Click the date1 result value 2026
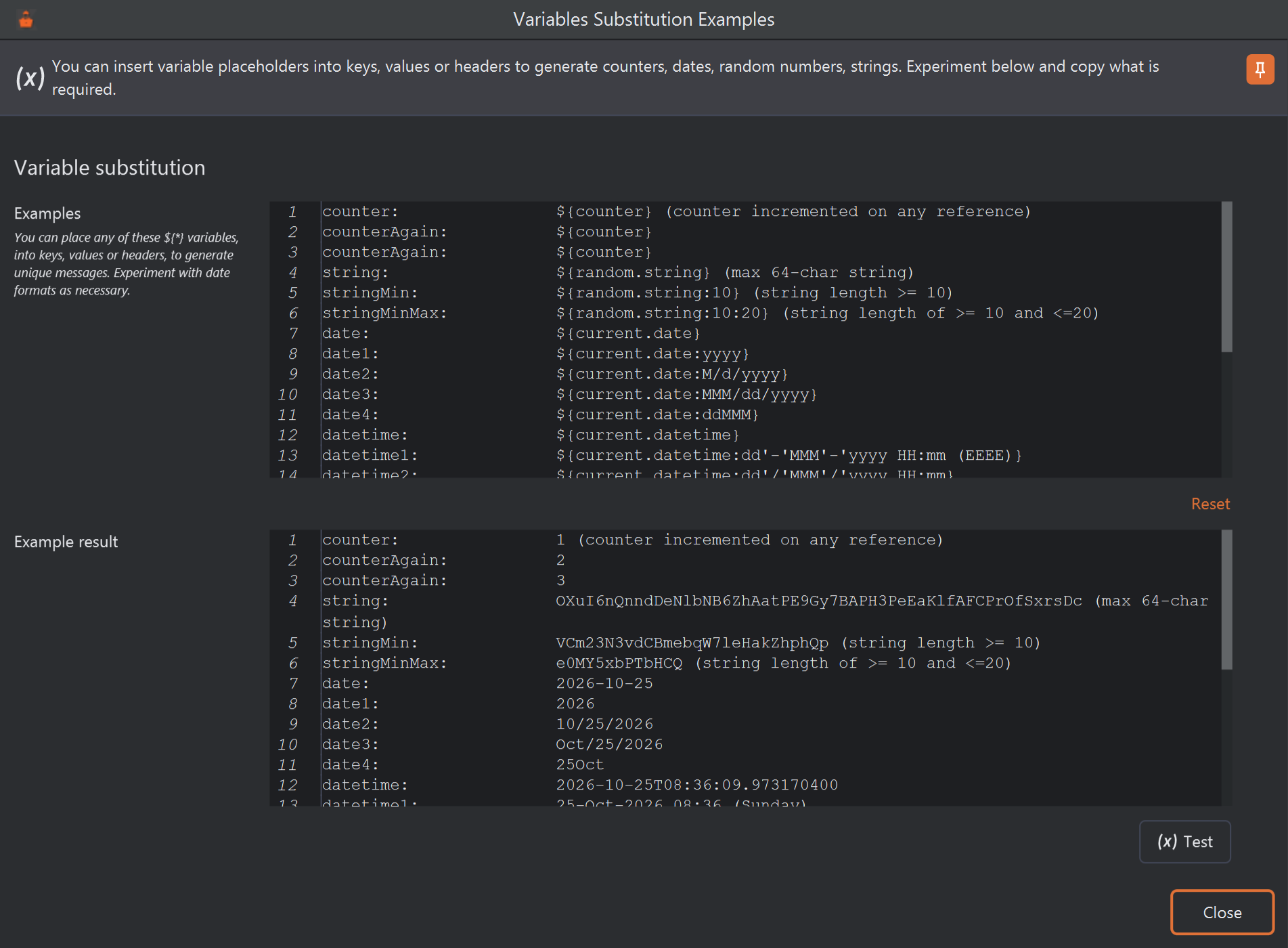The image size is (1288, 948). click(575, 704)
